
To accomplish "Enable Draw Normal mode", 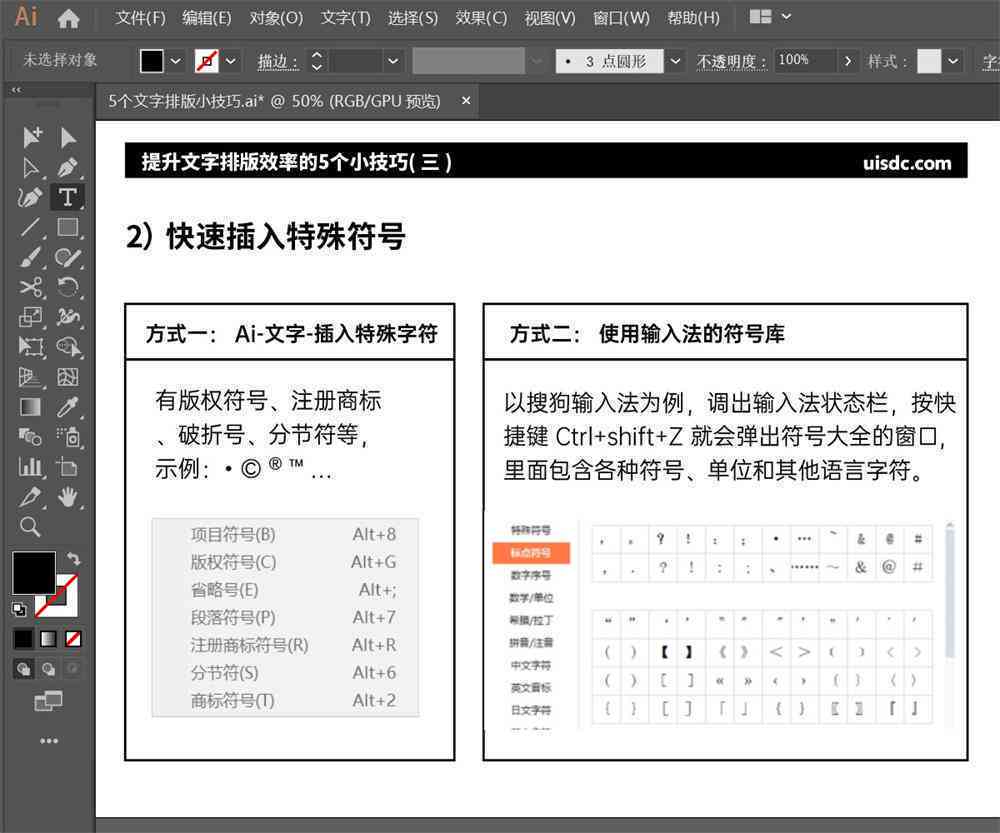I will click(24, 668).
